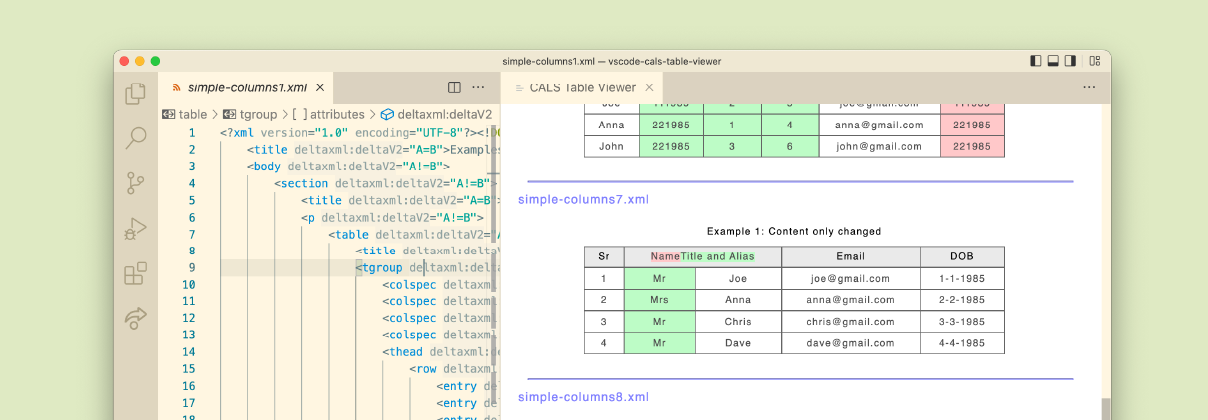Toggle the primary sidebar visibility

[x=1035, y=61]
